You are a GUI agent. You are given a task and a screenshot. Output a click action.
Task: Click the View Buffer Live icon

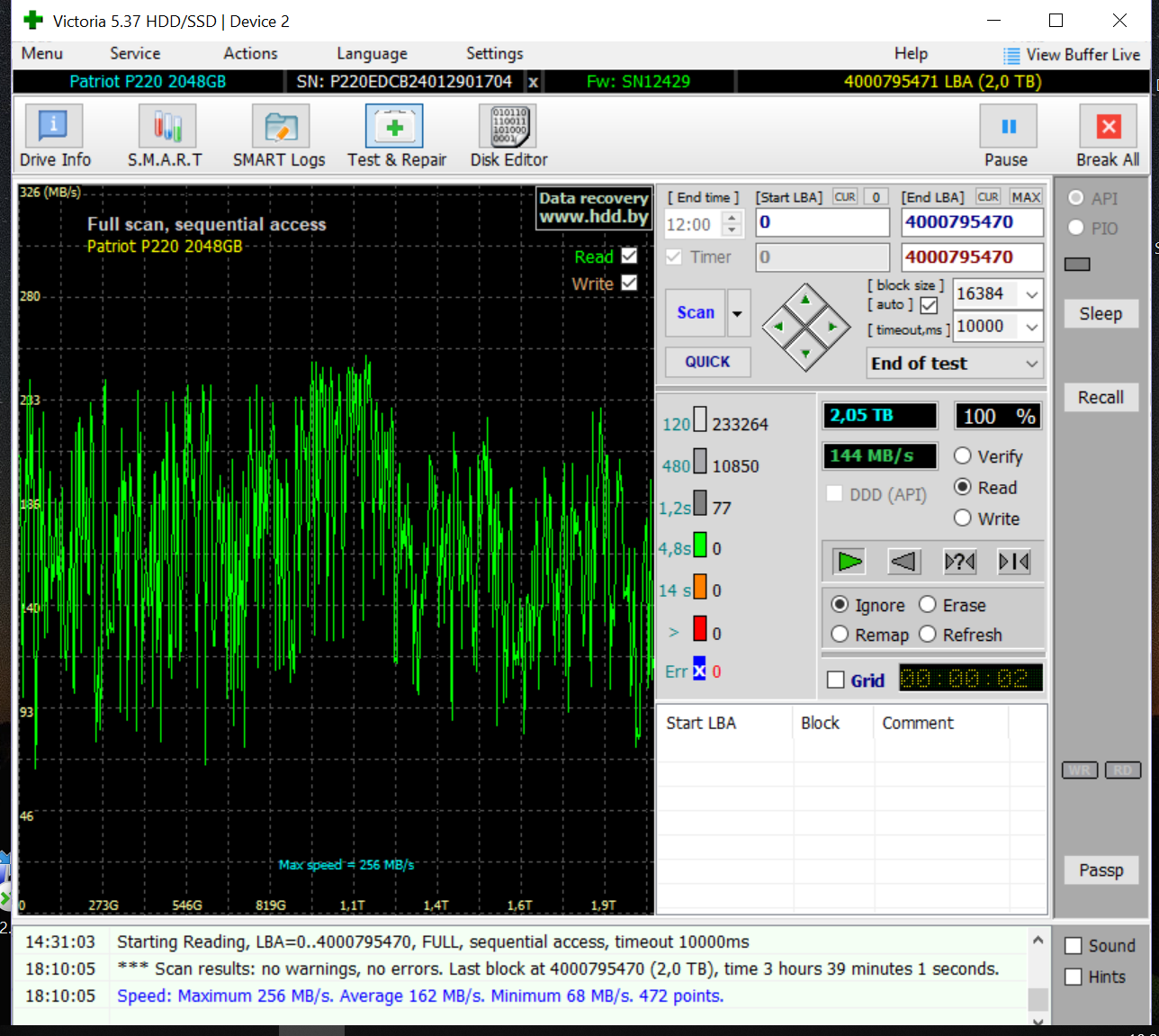tap(1011, 55)
